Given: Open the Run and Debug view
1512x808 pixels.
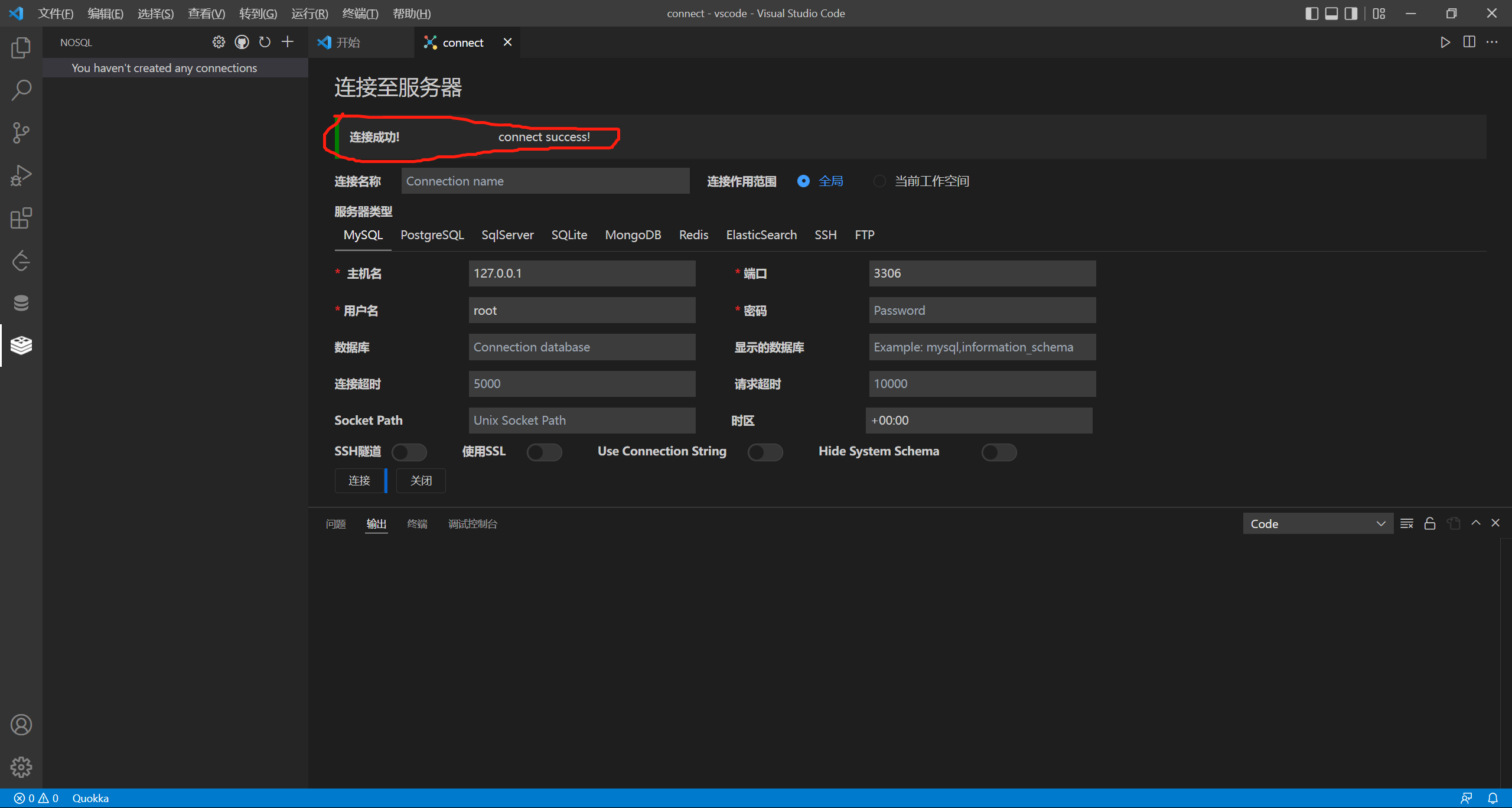Looking at the screenshot, I should pyautogui.click(x=21, y=175).
